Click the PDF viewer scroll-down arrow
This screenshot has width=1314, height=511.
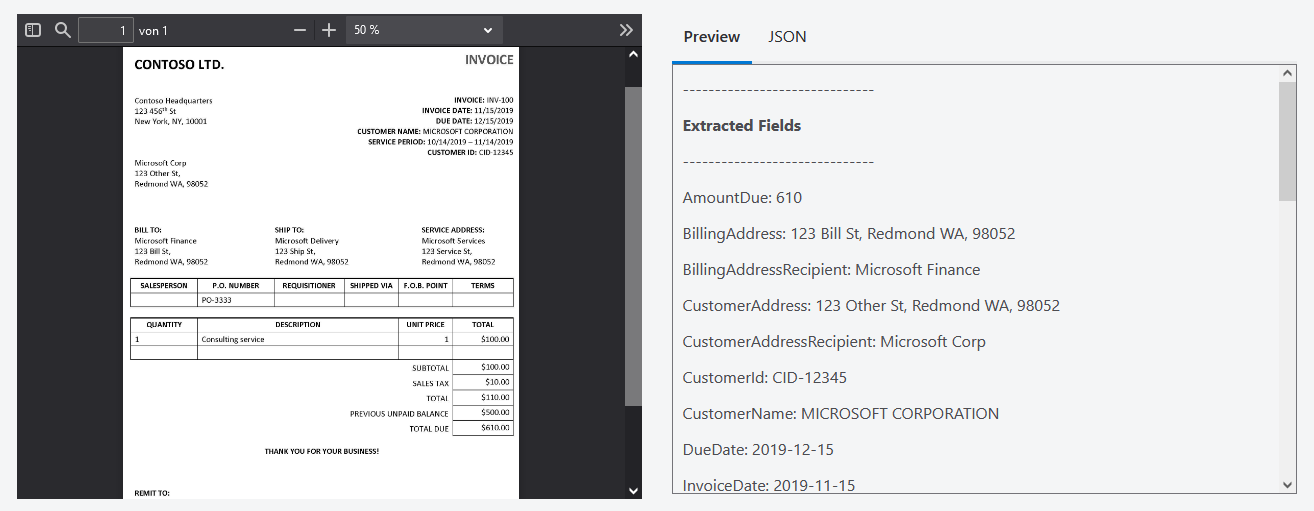coord(632,490)
